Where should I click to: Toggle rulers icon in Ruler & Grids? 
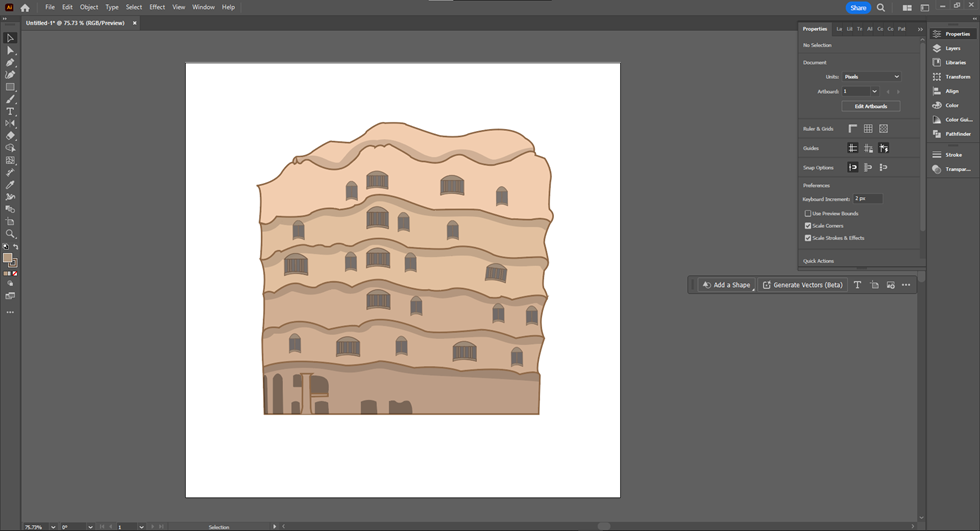click(x=852, y=129)
